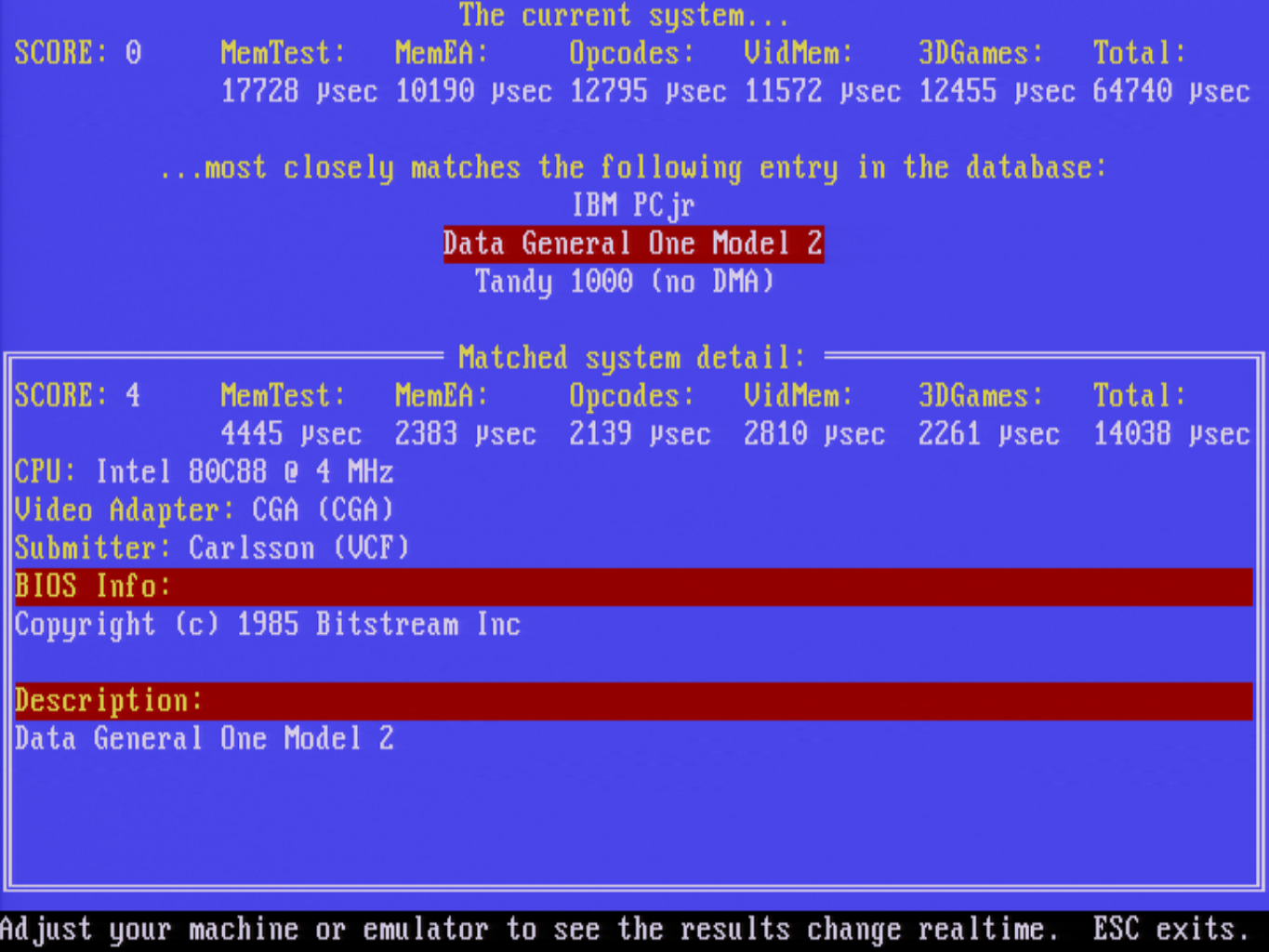Click the '3DGames:' column header in matched detail

982,396
